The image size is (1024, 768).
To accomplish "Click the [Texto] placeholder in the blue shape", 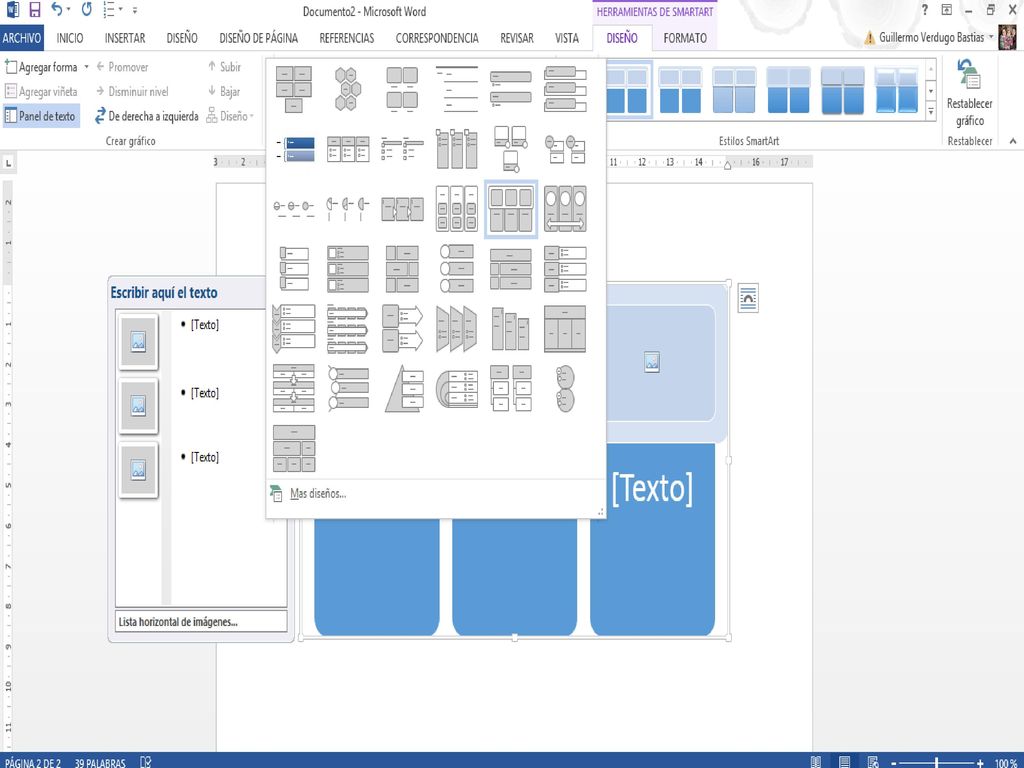I will pos(652,488).
